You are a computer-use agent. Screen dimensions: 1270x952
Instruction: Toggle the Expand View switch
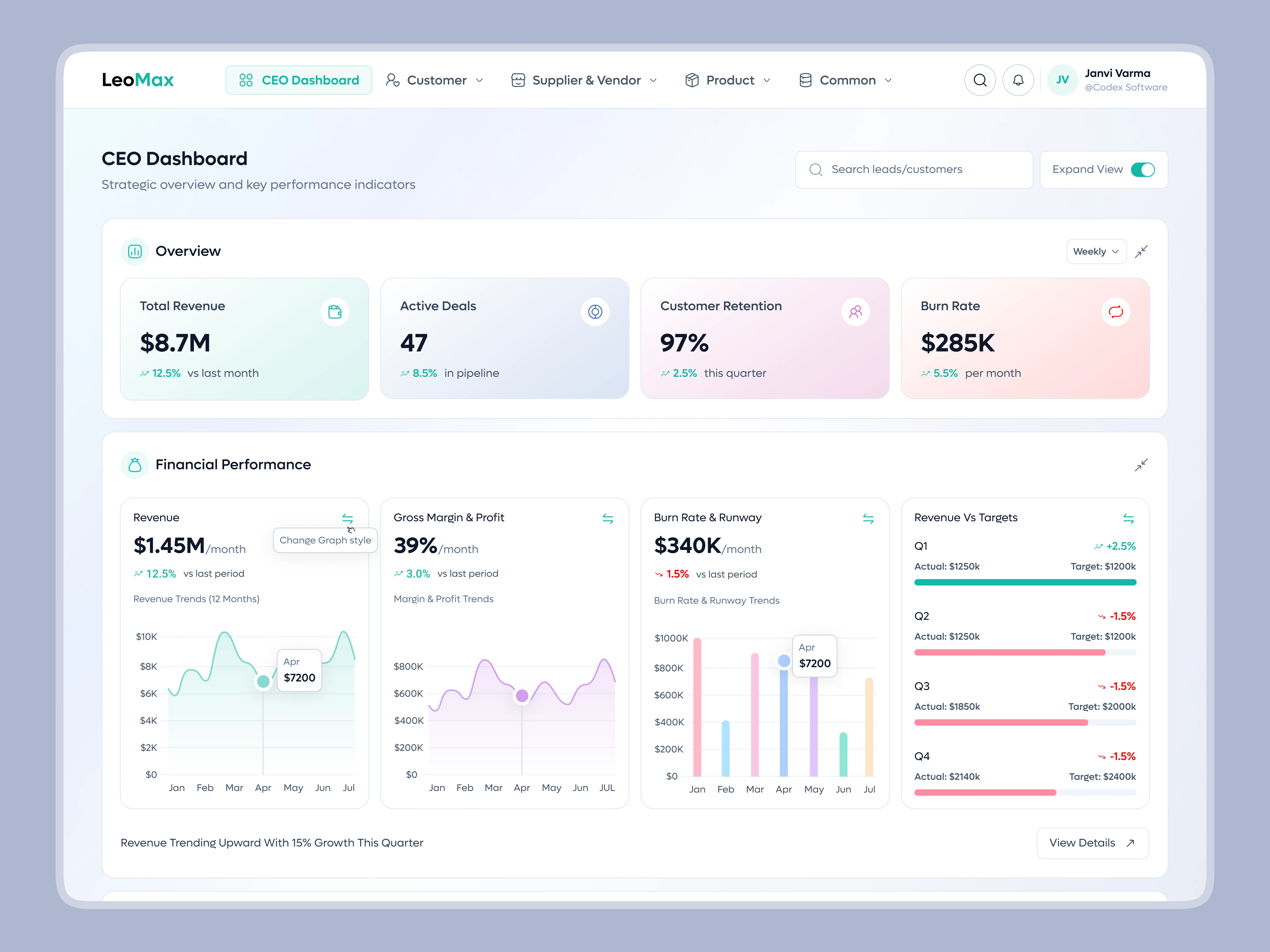tap(1142, 170)
